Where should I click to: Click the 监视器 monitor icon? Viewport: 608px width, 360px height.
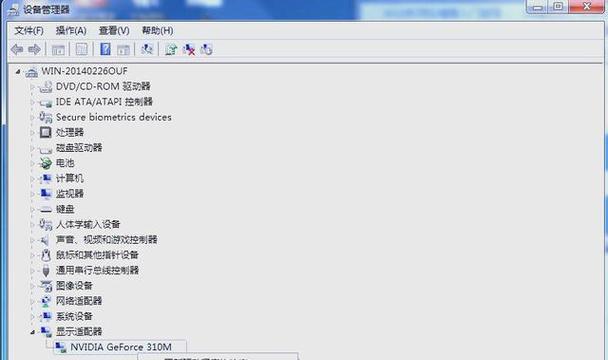point(46,194)
